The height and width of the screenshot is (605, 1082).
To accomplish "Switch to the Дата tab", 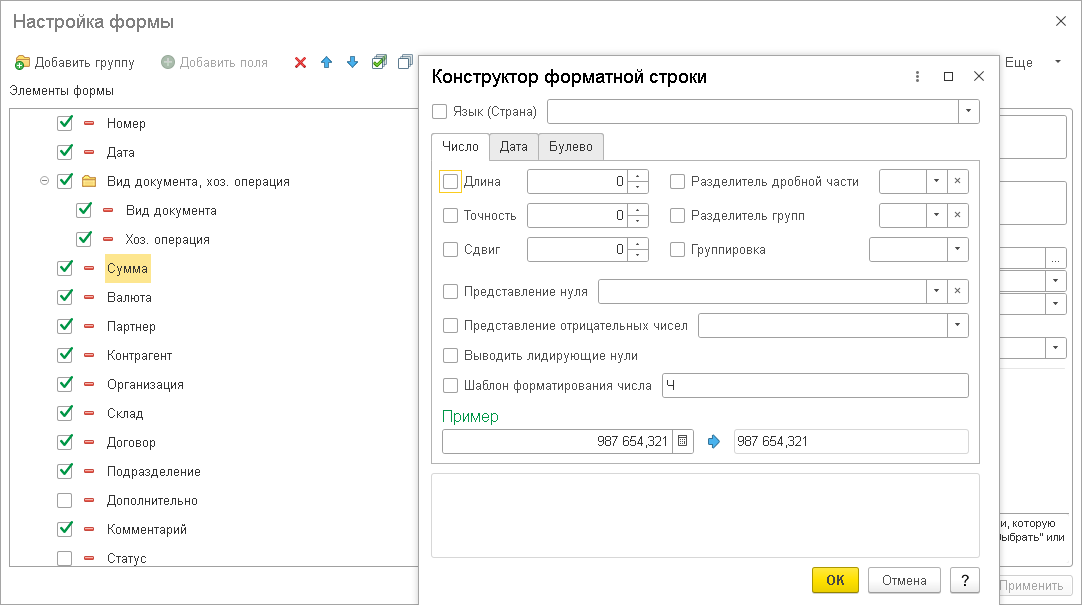I will pyautogui.click(x=513, y=147).
